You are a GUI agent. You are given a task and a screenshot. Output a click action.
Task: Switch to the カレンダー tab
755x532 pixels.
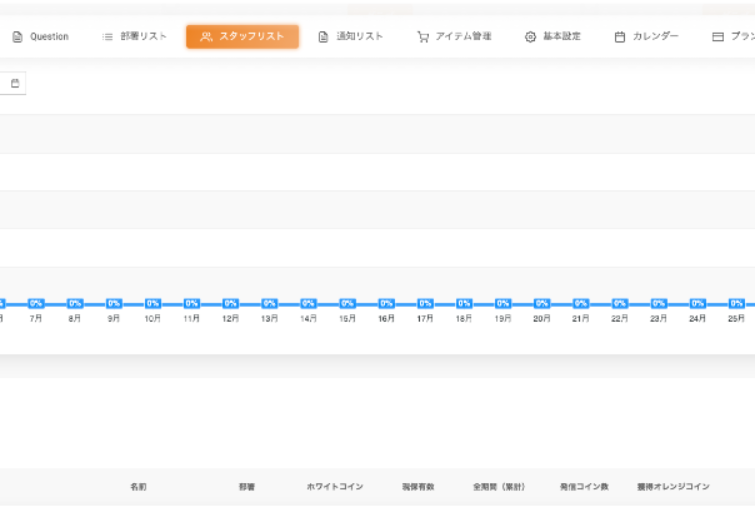pos(646,37)
